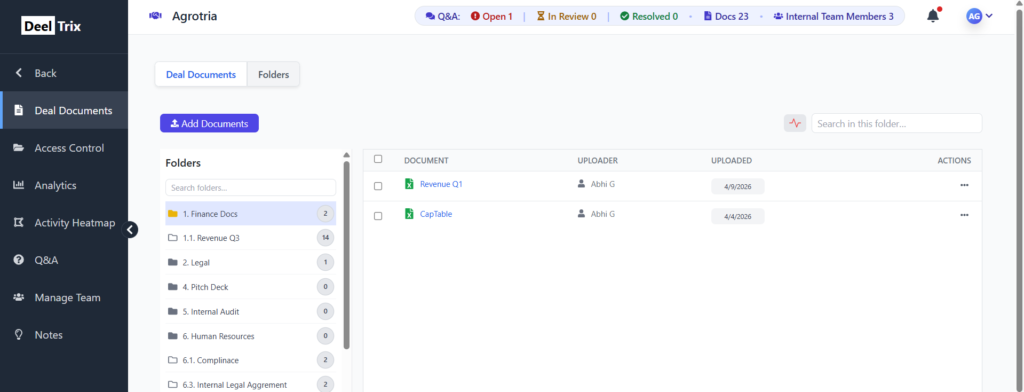Go Back using the sidebar arrow
Screen dimensions: 1024x392
19,73
